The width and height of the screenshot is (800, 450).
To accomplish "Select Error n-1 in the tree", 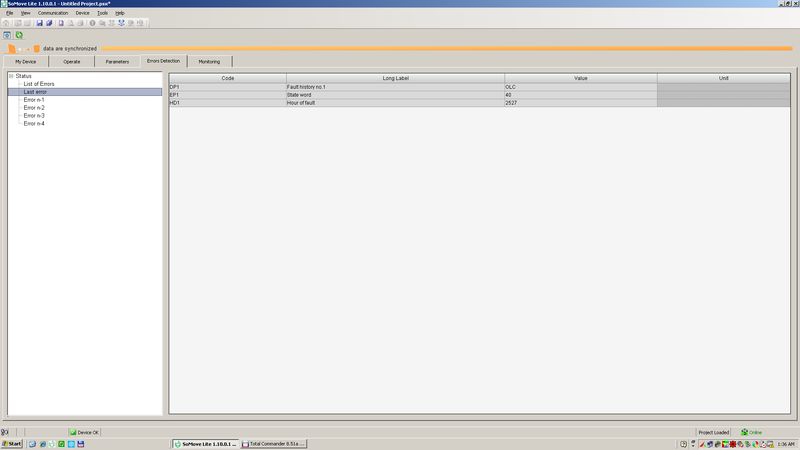I will (x=34, y=100).
